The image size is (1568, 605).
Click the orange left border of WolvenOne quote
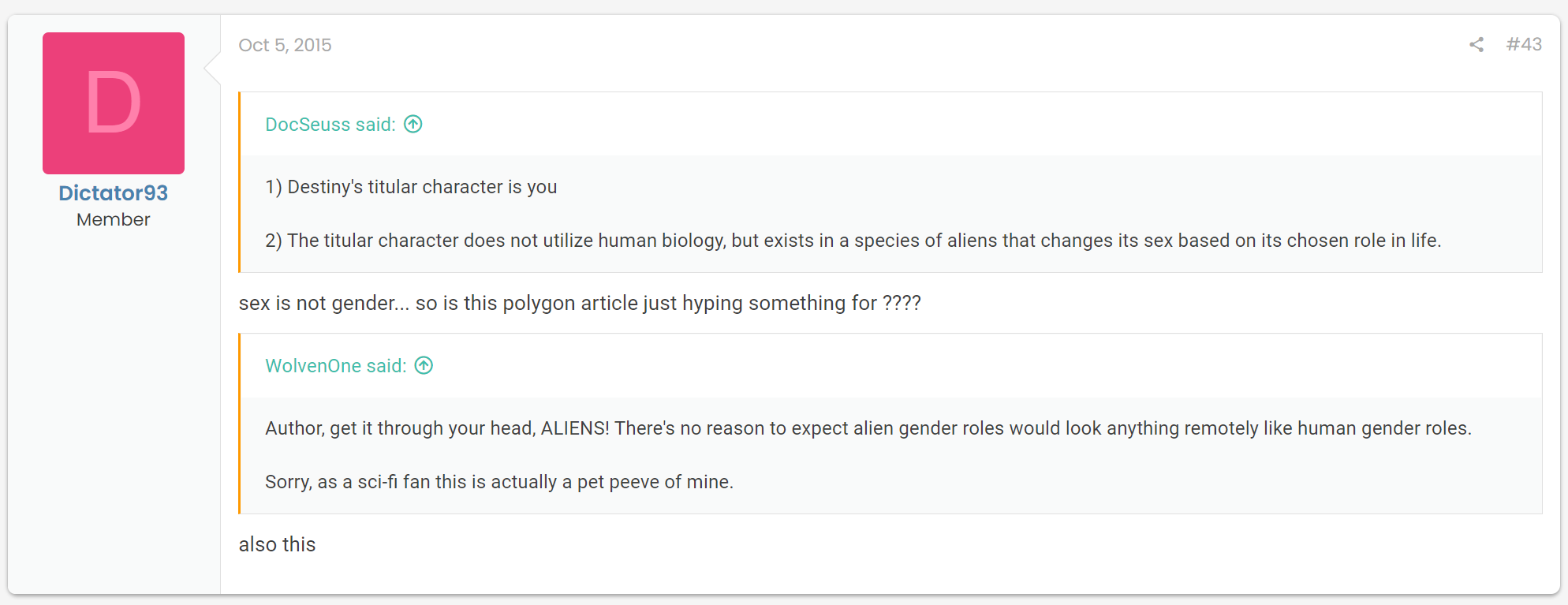pos(240,424)
